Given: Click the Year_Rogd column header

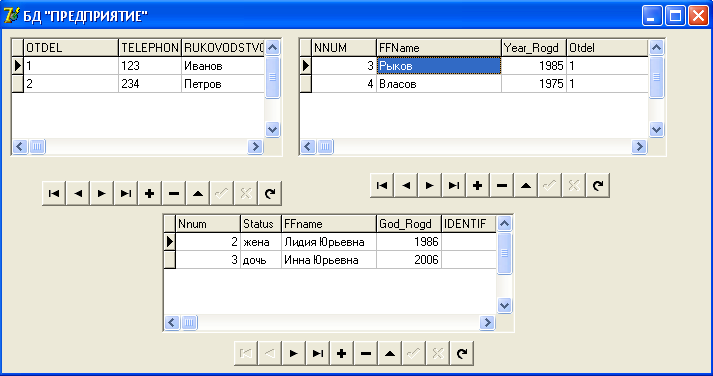Looking at the screenshot, I should [534, 48].
